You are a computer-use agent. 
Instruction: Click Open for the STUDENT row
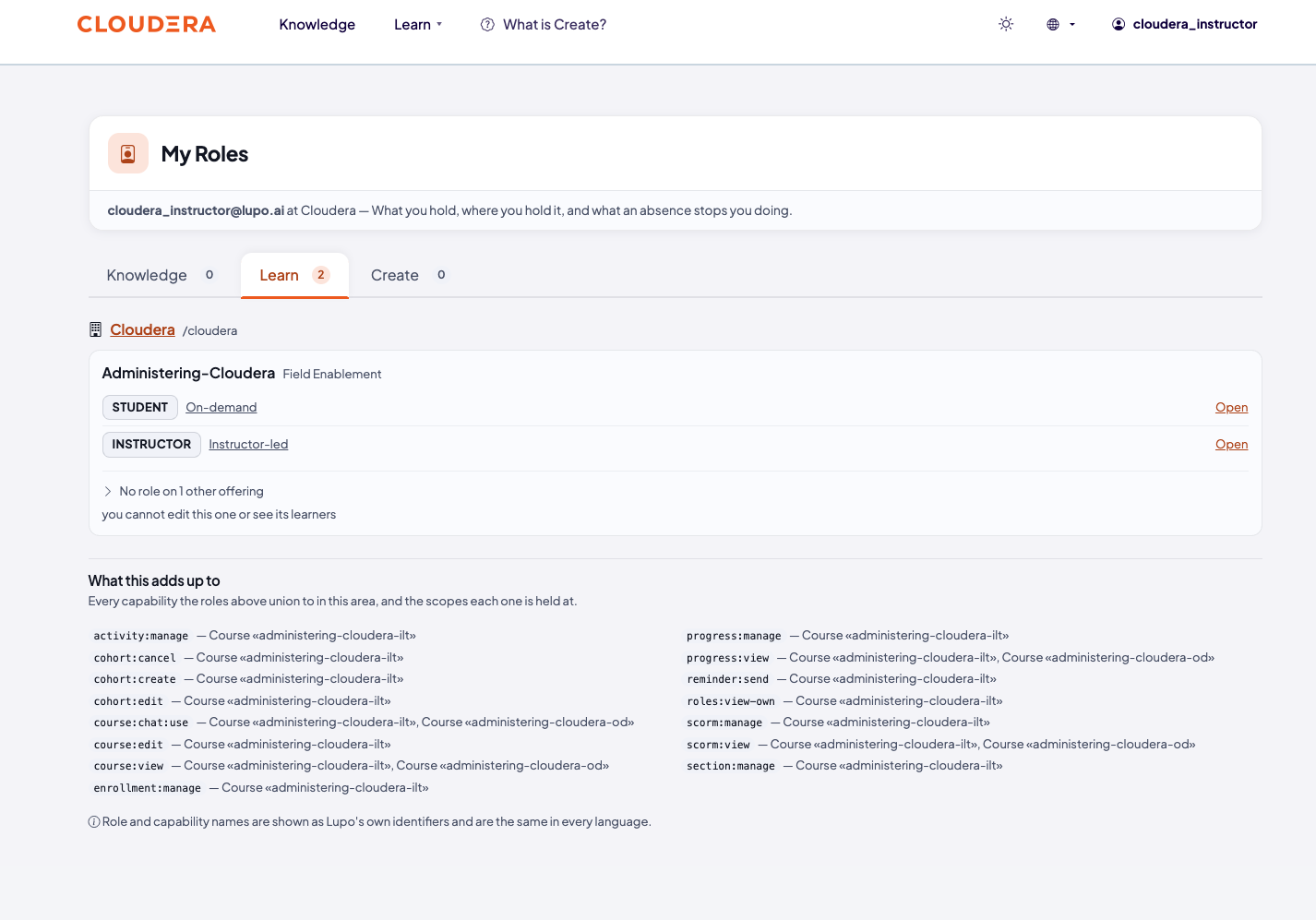pyautogui.click(x=1231, y=407)
